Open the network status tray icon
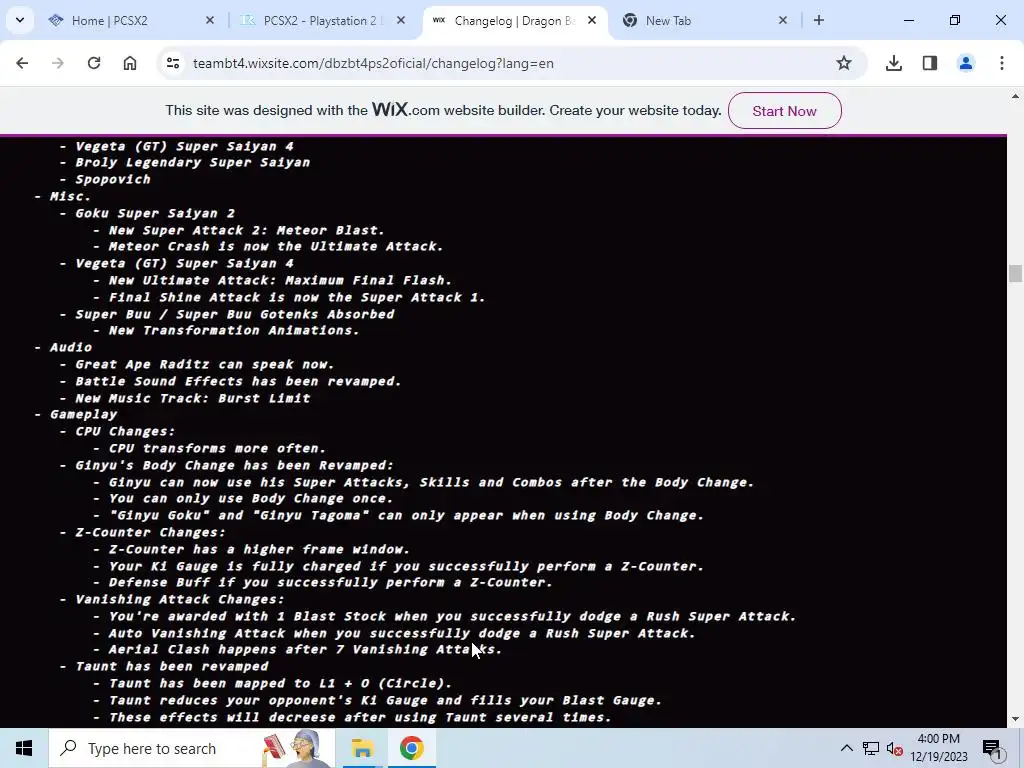Screen dimensions: 1024x768 tap(871, 748)
